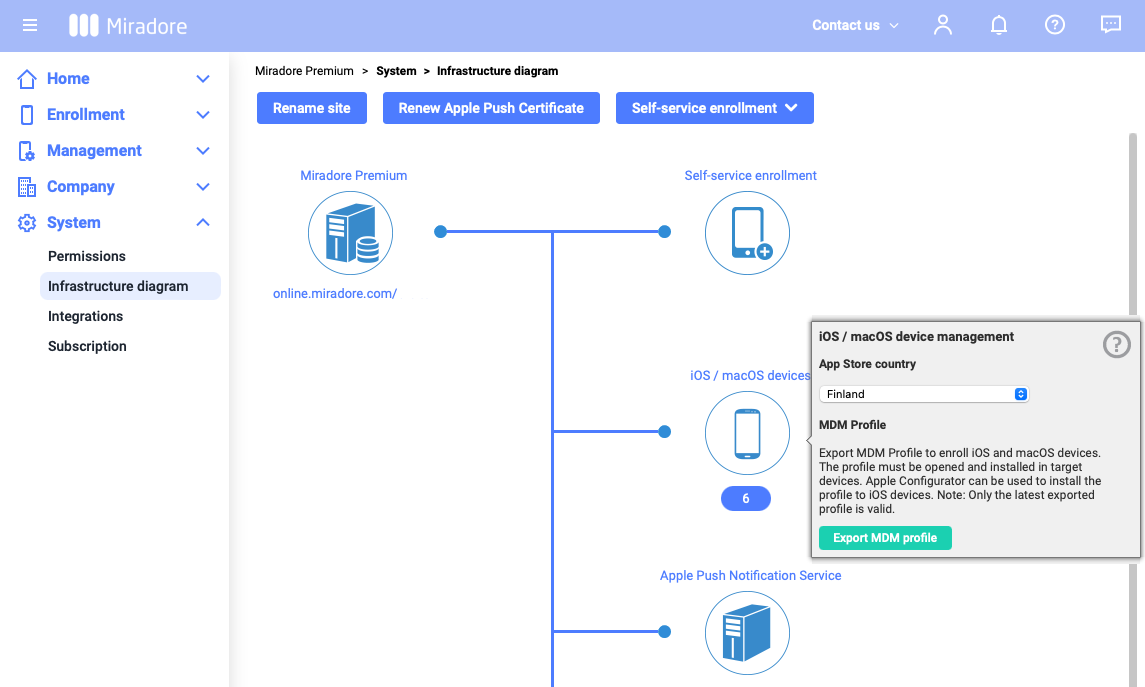Click Export MDM profile button
Image resolution: width=1145 pixels, height=687 pixels.
[x=885, y=538]
